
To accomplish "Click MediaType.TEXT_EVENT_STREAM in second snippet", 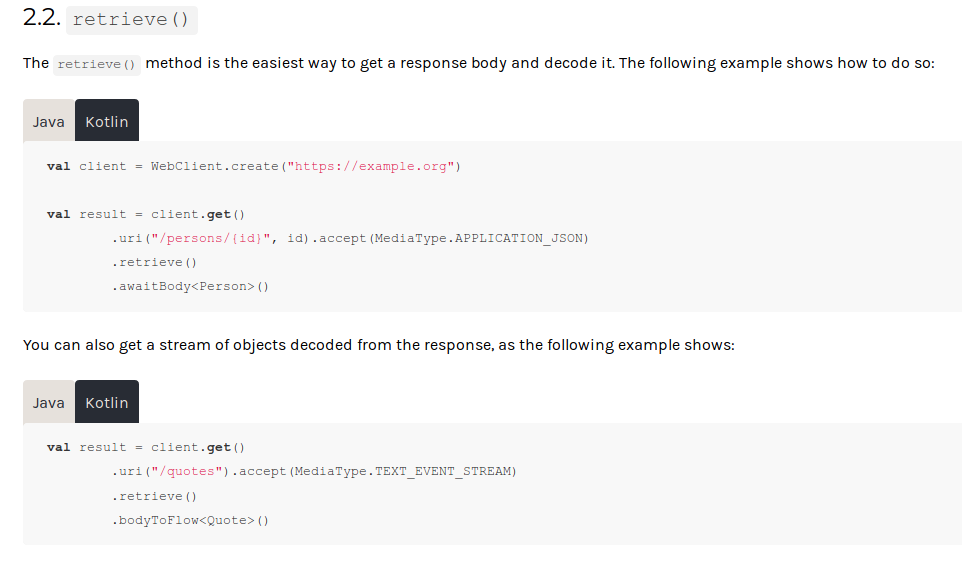I will pos(402,471).
